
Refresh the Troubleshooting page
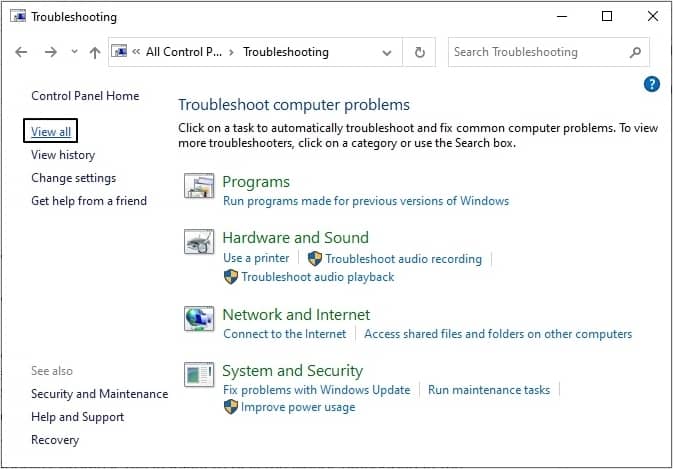click(419, 52)
